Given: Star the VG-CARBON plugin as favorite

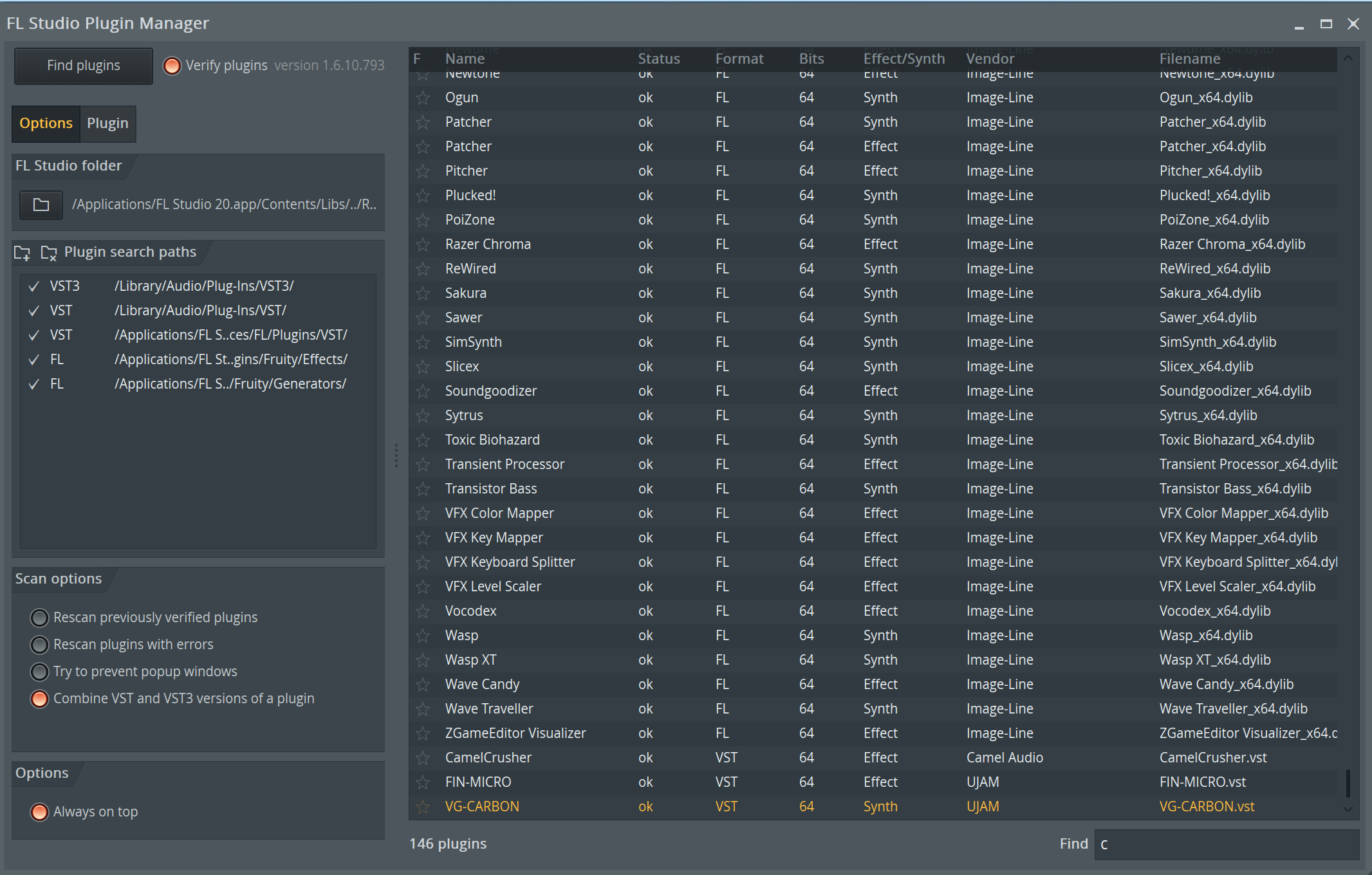Looking at the screenshot, I should tap(423, 807).
